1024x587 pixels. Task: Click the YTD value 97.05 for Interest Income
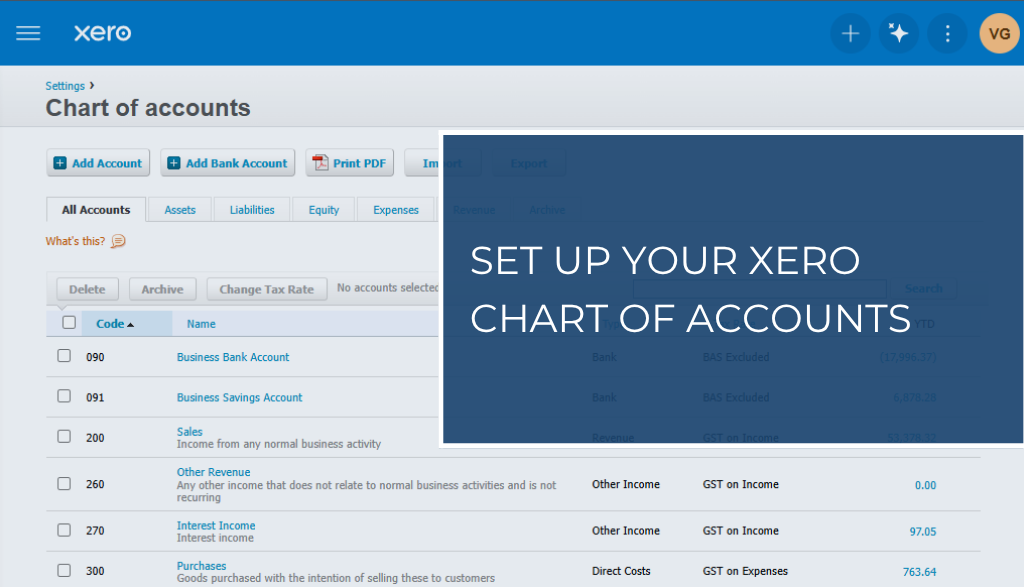pos(924,530)
